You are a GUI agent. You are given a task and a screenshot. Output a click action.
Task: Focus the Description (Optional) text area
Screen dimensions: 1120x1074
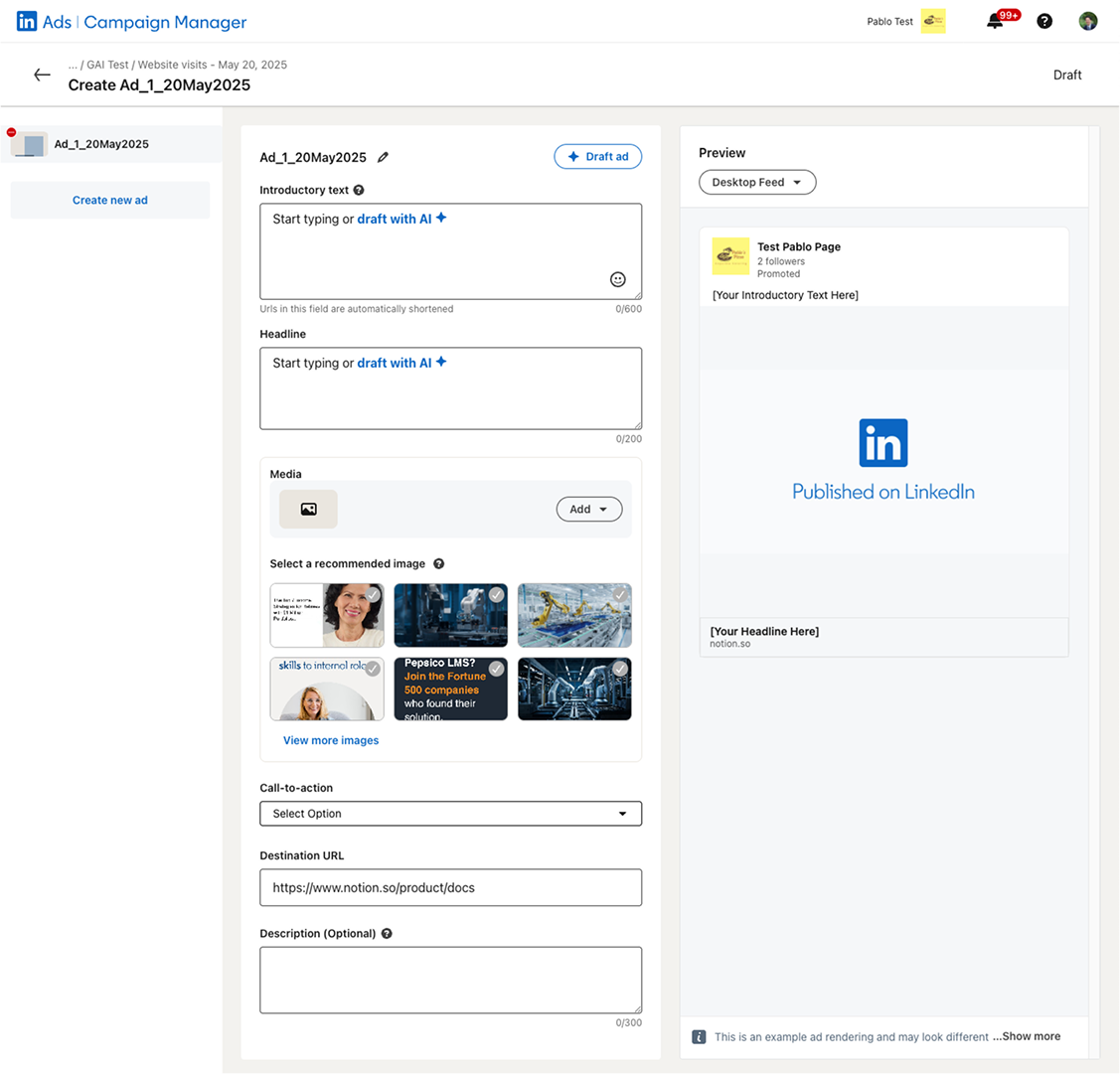pyautogui.click(x=451, y=981)
